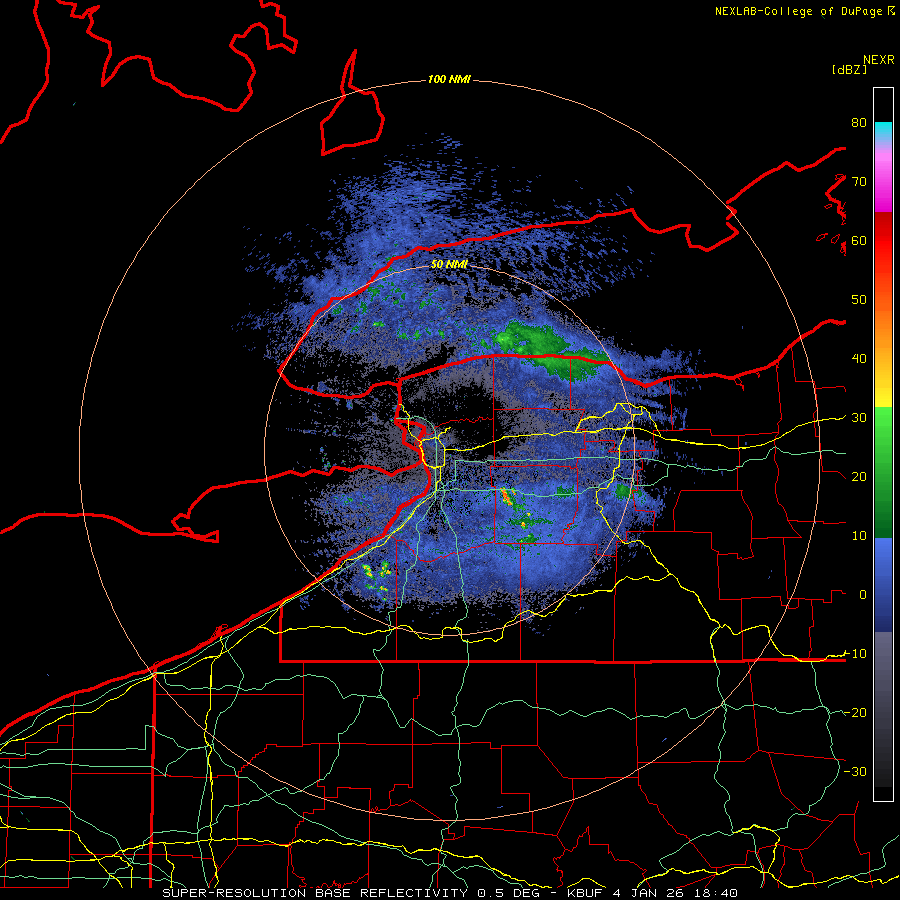Click the NEXR label above the color bar
900x900 pixels.
click(x=878, y=60)
